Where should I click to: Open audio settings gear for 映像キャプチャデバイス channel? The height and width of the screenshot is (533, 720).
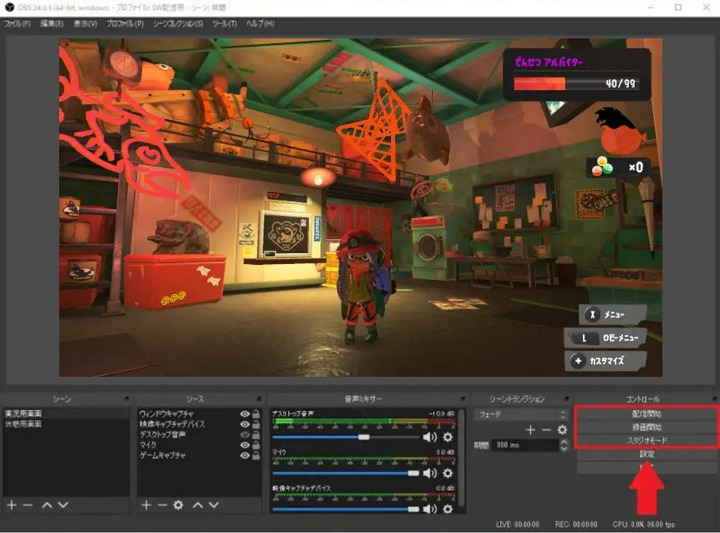coord(448,509)
